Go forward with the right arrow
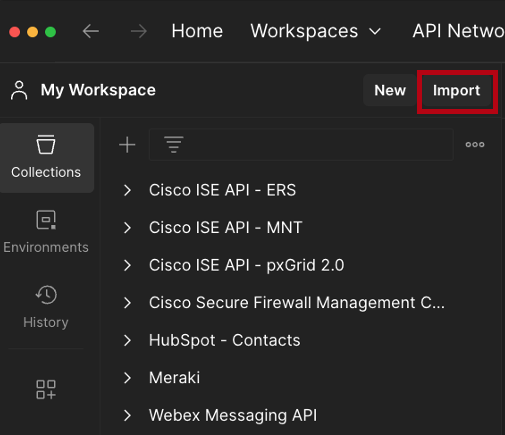The image size is (505, 435). point(139,31)
